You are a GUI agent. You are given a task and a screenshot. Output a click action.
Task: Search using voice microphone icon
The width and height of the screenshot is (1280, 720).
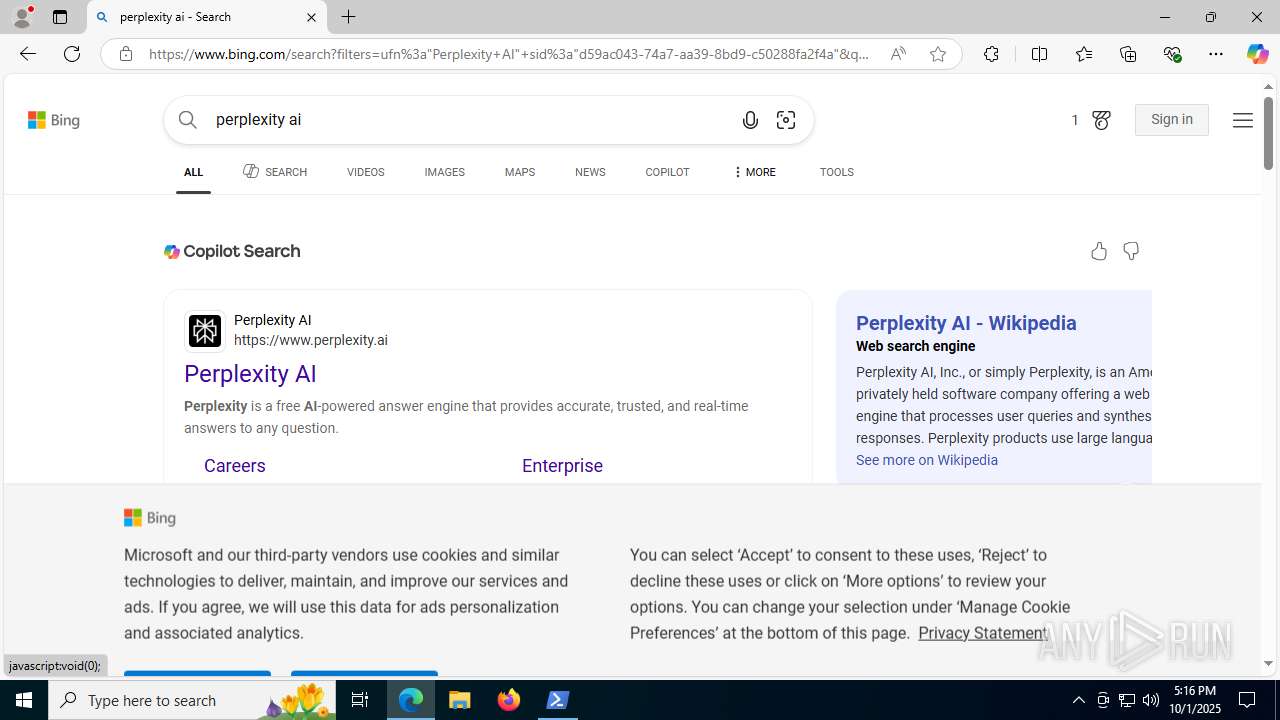point(750,120)
